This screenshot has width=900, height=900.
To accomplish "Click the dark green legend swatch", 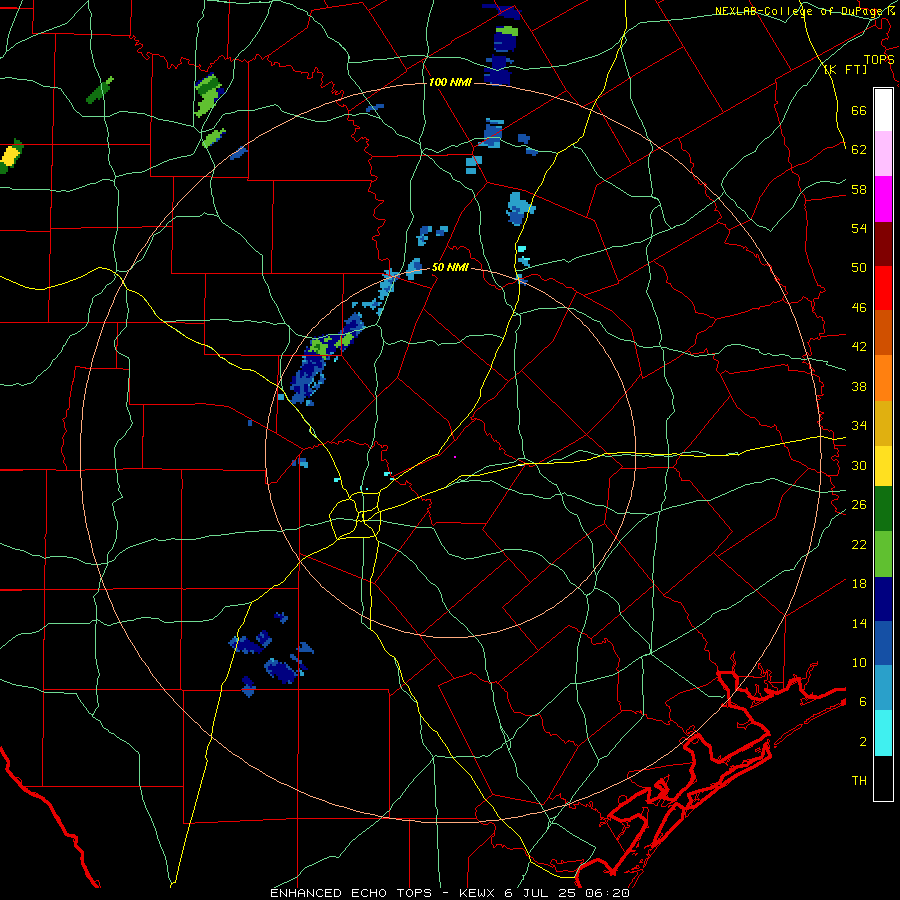I will pyautogui.click(x=883, y=509).
